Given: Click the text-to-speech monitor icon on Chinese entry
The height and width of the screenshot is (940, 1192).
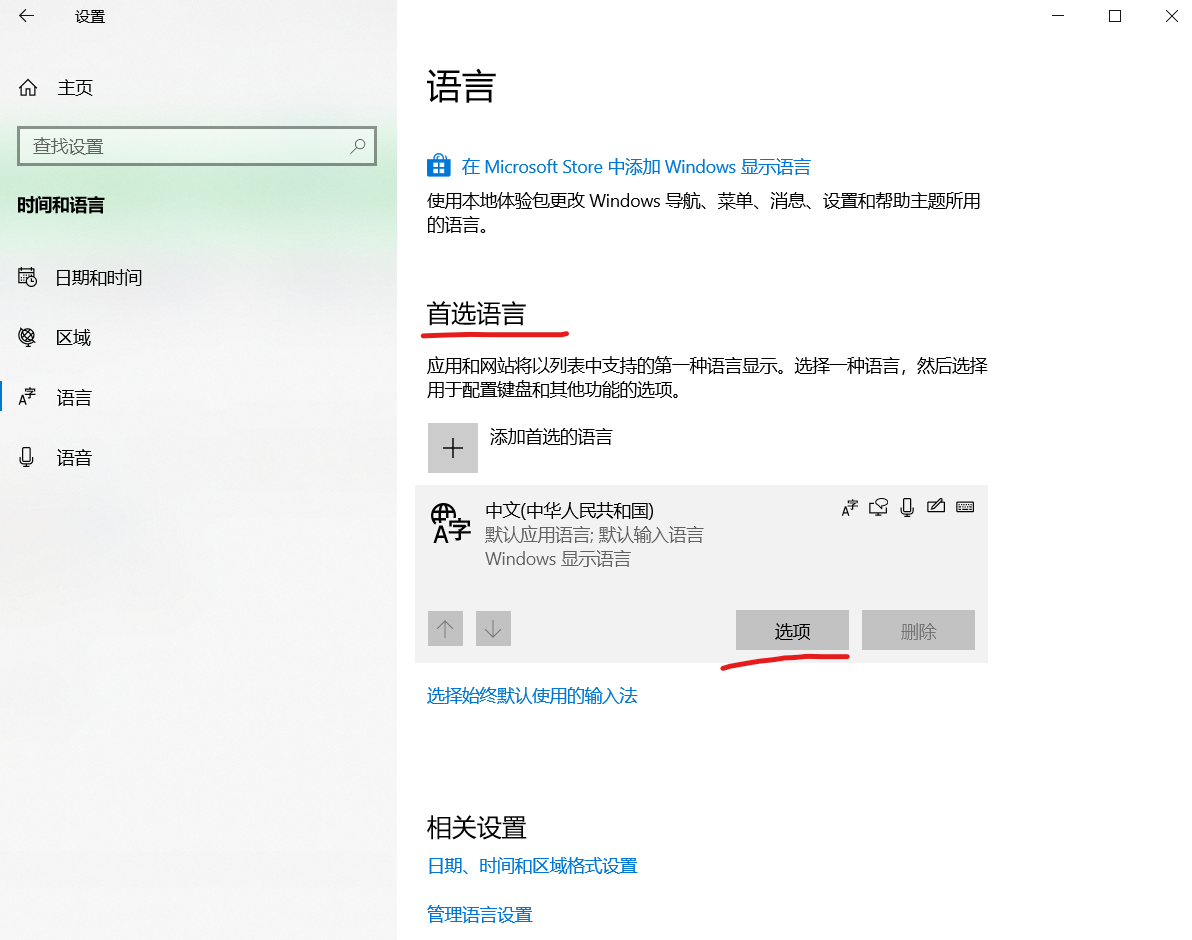Looking at the screenshot, I should pyautogui.click(x=878, y=507).
